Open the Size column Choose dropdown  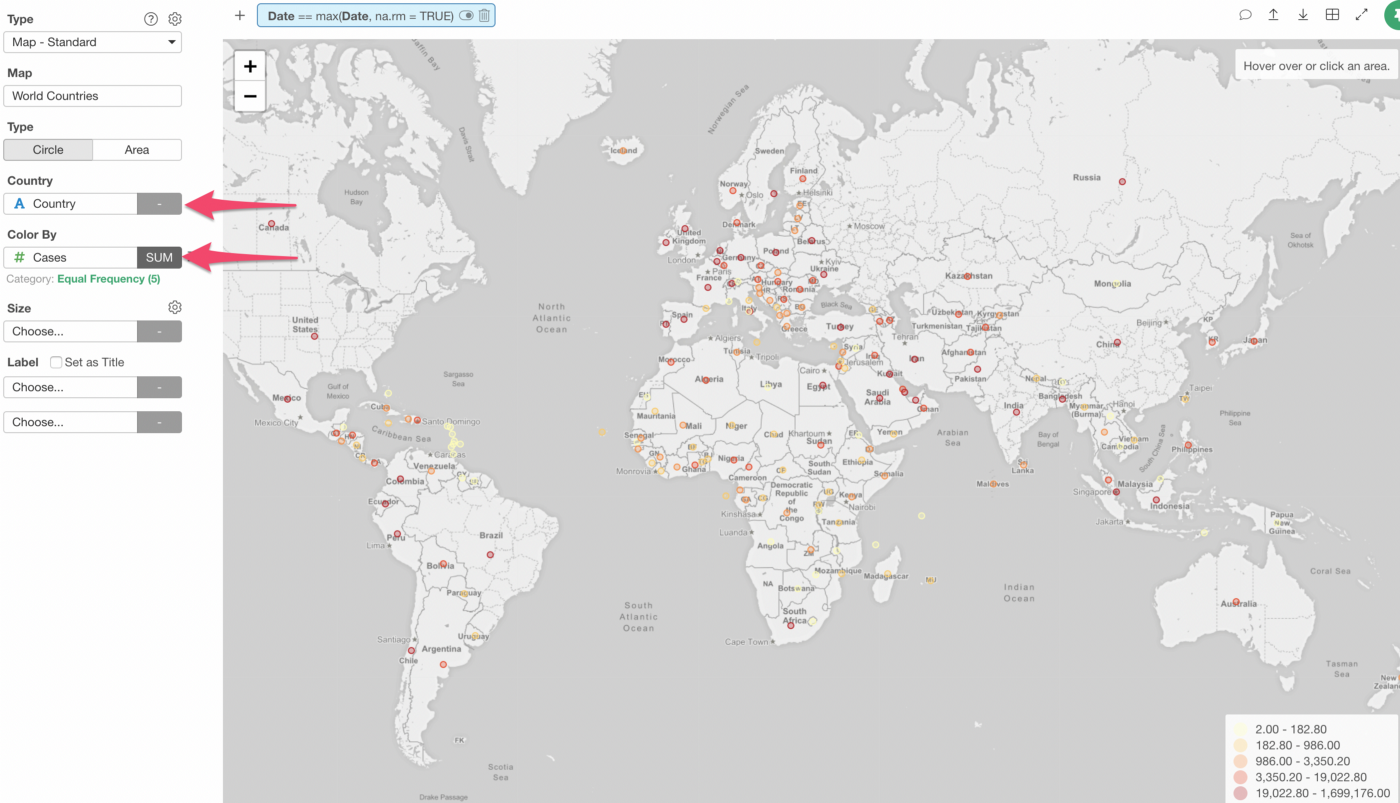(x=70, y=331)
